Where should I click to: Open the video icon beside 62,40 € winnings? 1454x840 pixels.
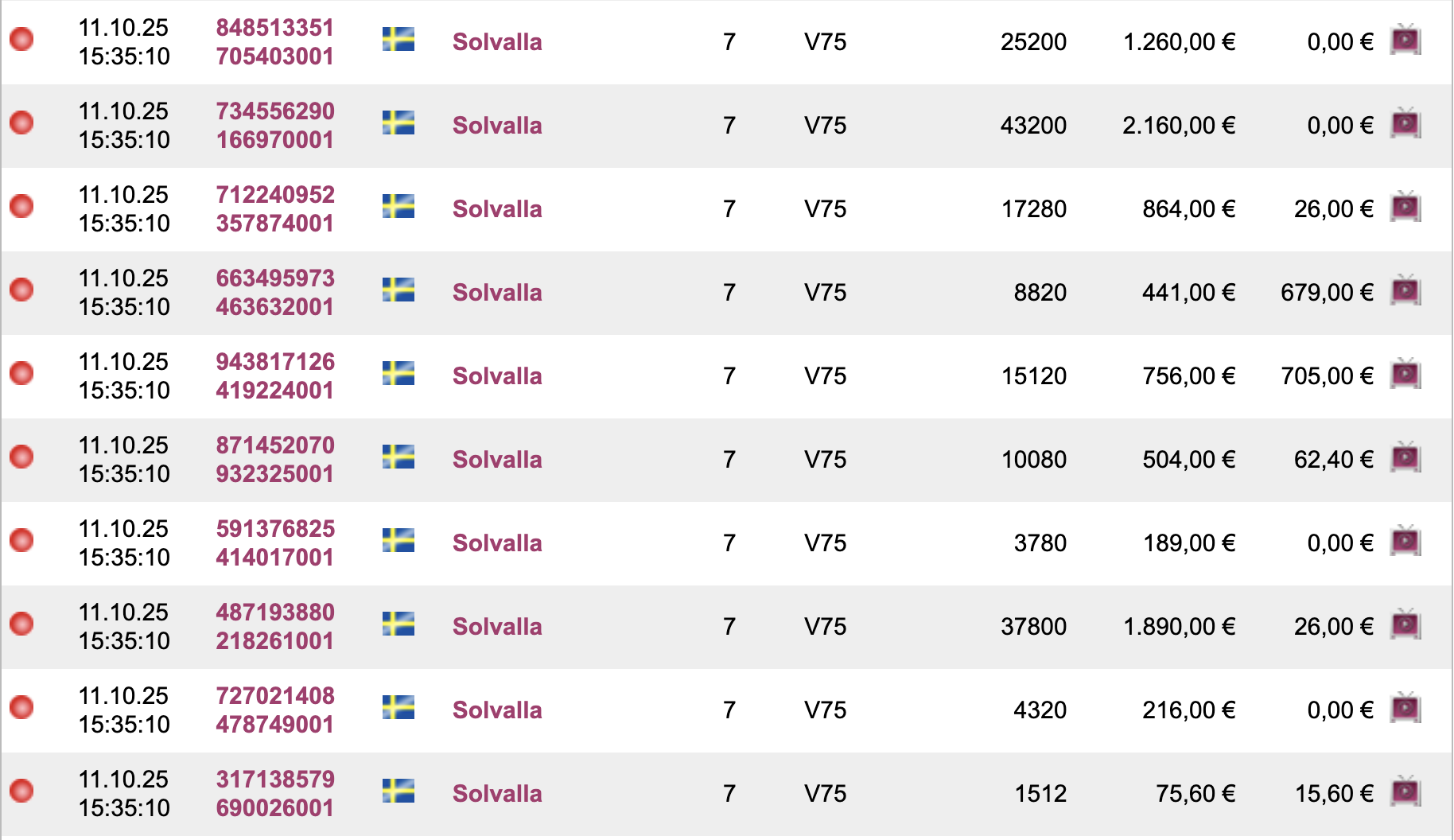pyautogui.click(x=1405, y=458)
